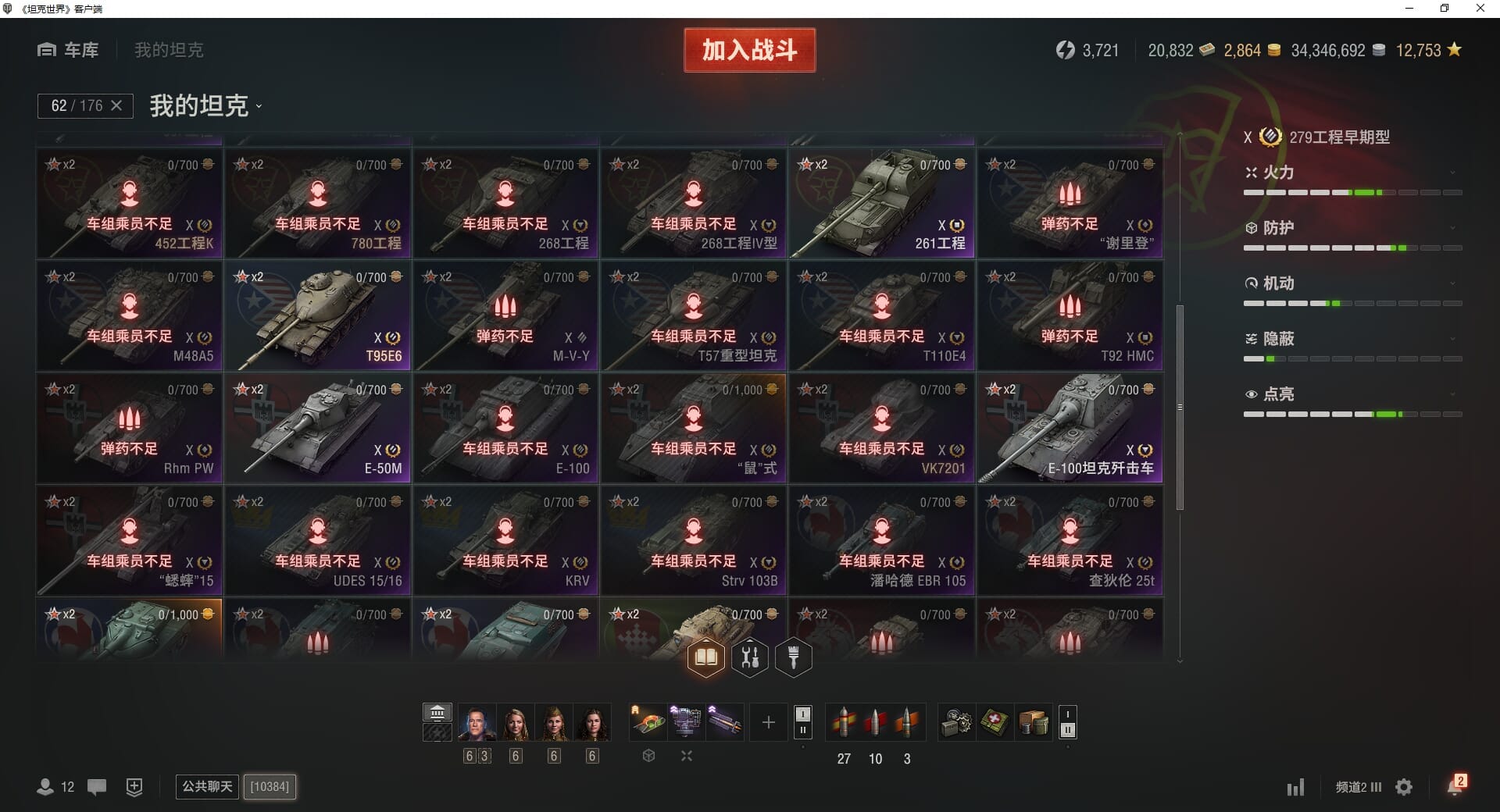1500x812 pixels.
Task: Open the notification bell with badge 2
Action: [x=1455, y=785]
